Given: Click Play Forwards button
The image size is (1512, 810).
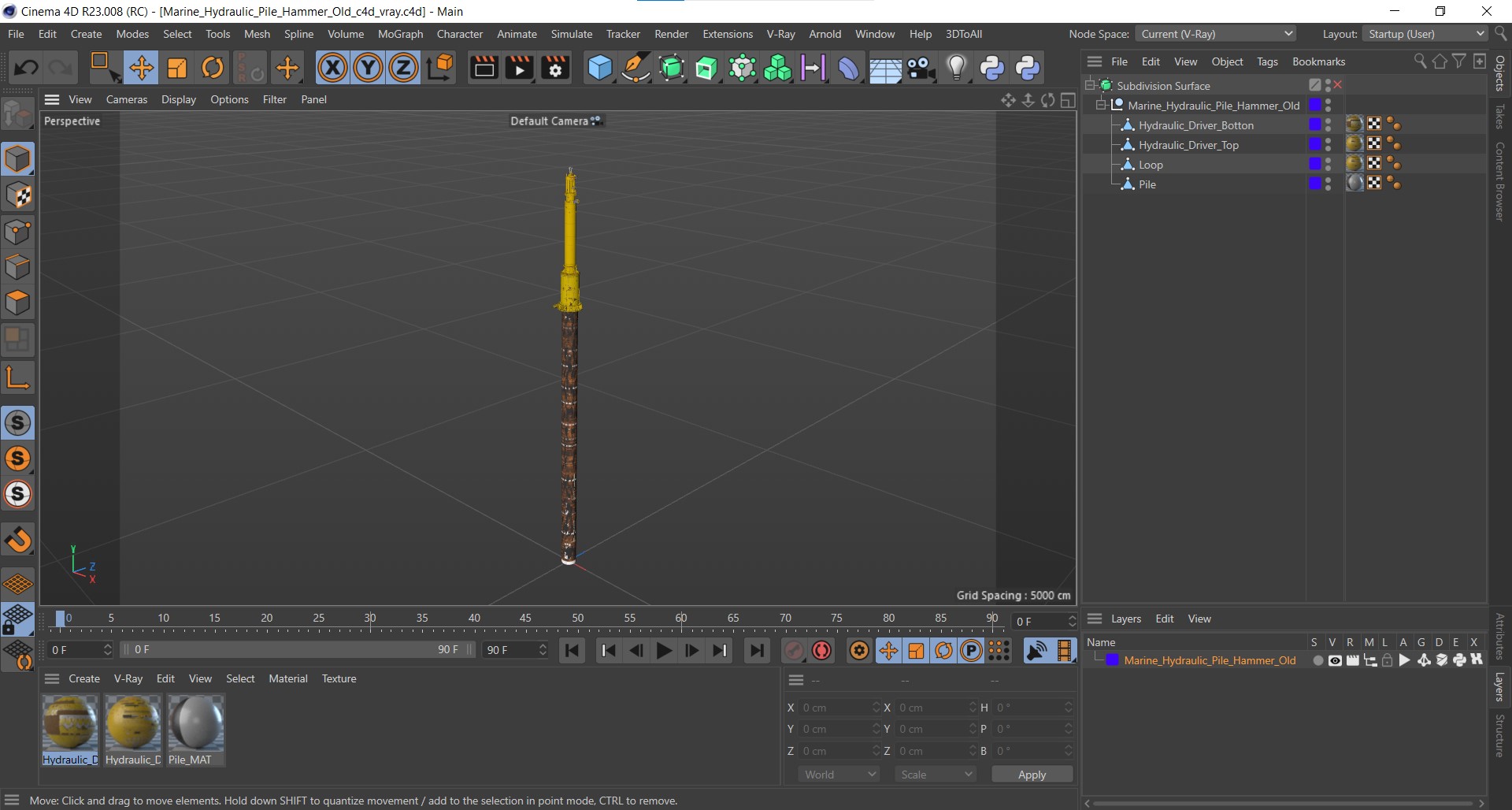Looking at the screenshot, I should pyautogui.click(x=663, y=651).
